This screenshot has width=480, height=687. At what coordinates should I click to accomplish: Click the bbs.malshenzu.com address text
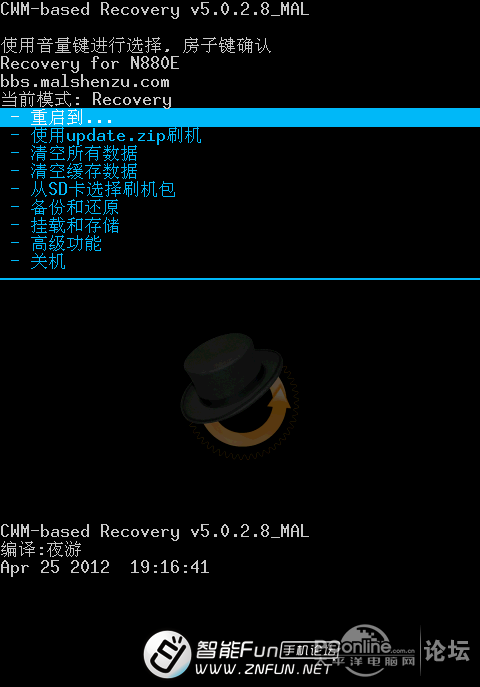click(x=85, y=81)
